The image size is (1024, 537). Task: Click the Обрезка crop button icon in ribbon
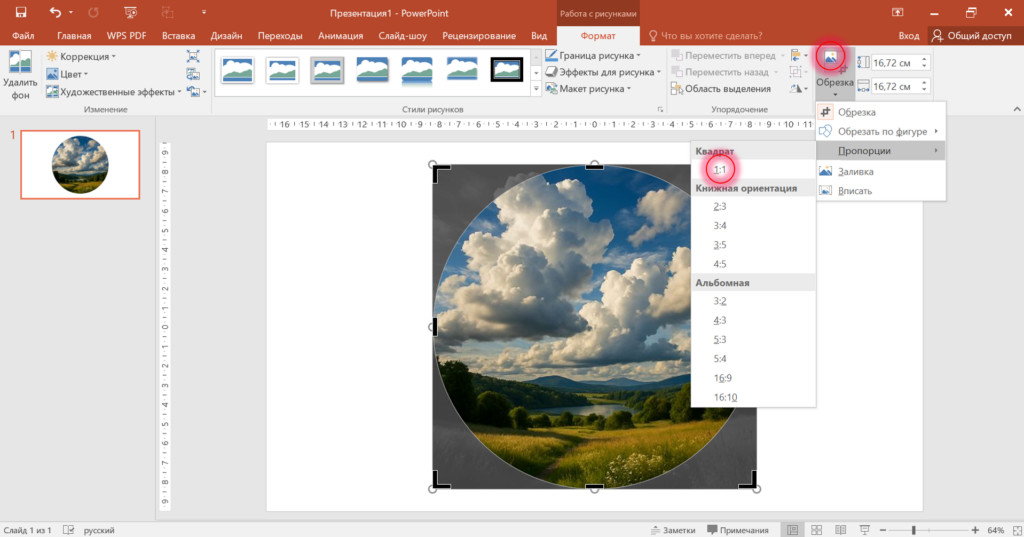831,58
